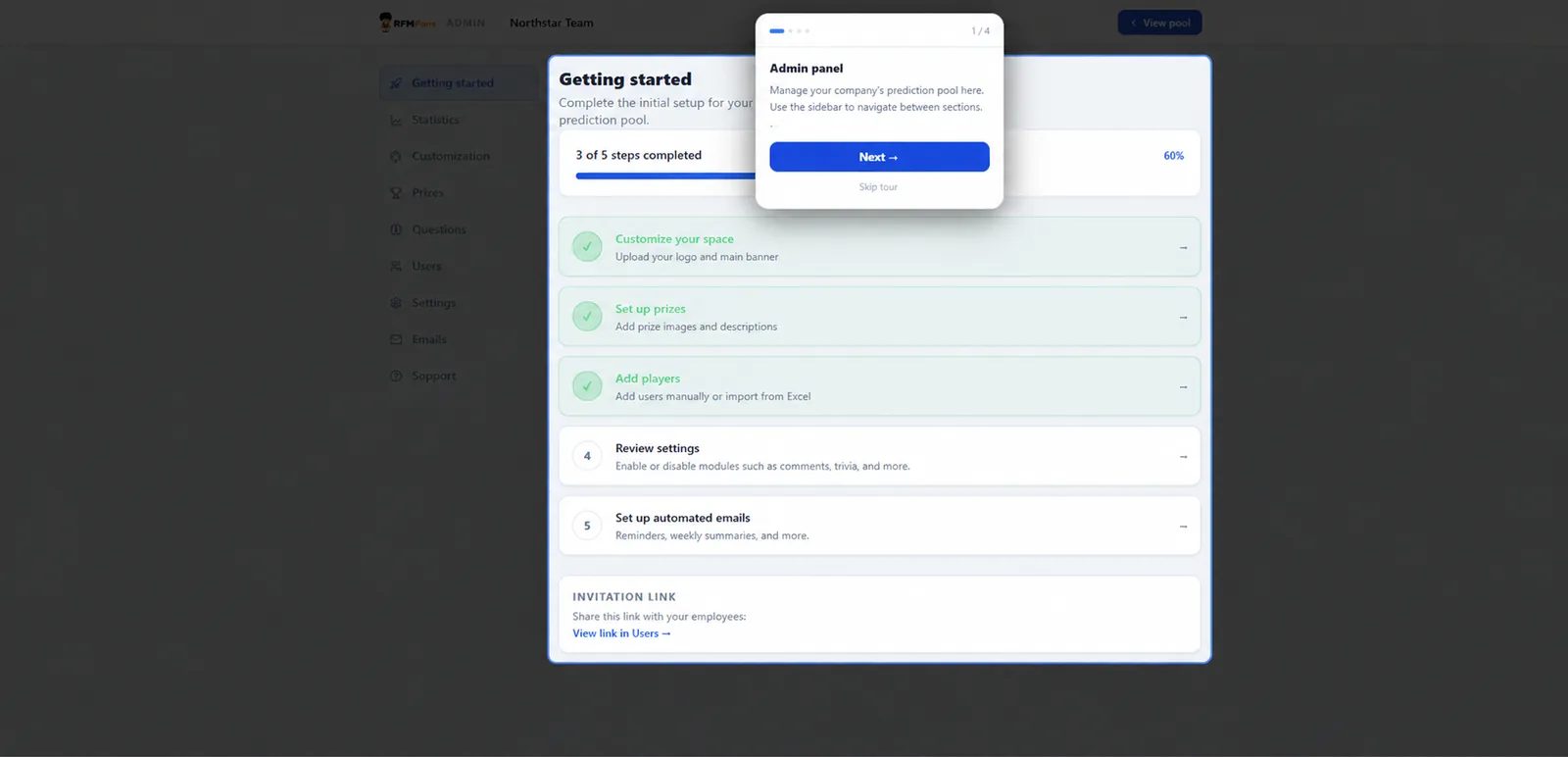Click the help icon beside Support
The image size is (1568, 757).
(396, 377)
